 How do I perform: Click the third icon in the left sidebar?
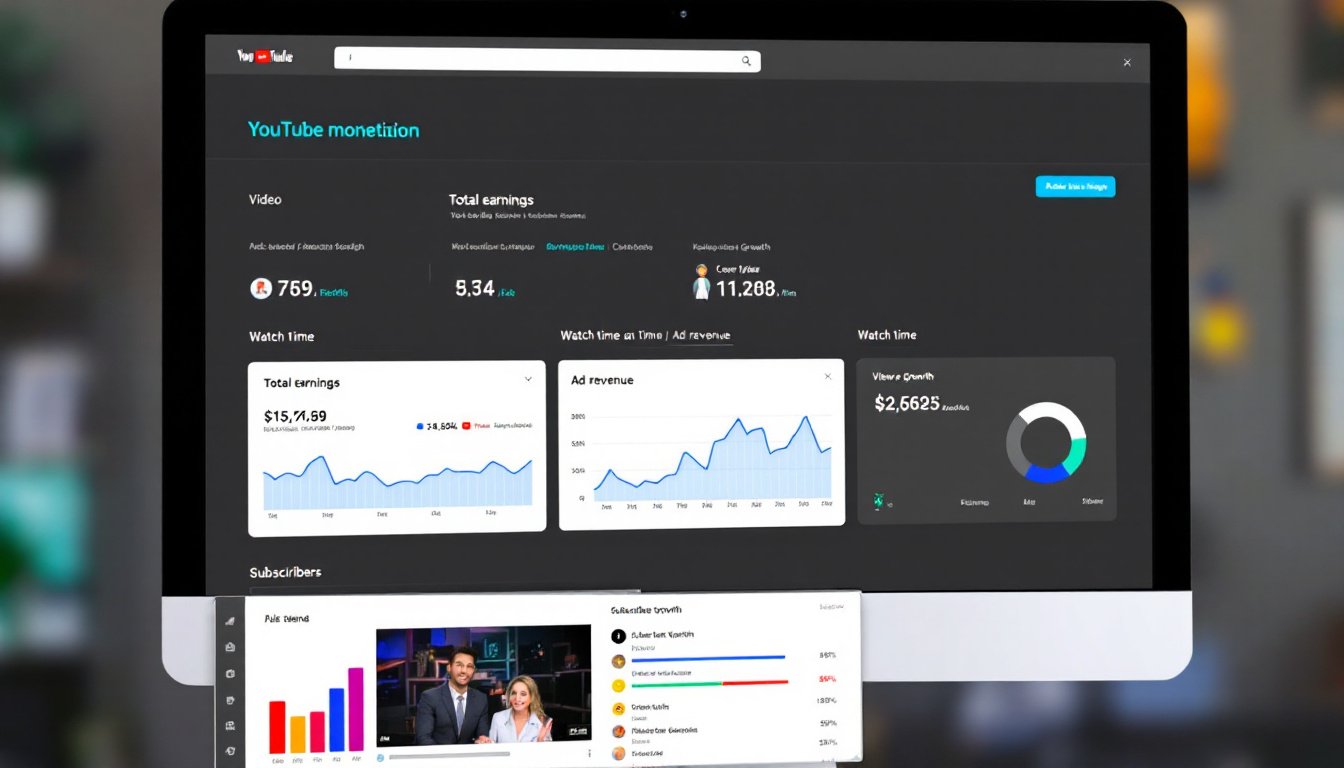(230, 673)
